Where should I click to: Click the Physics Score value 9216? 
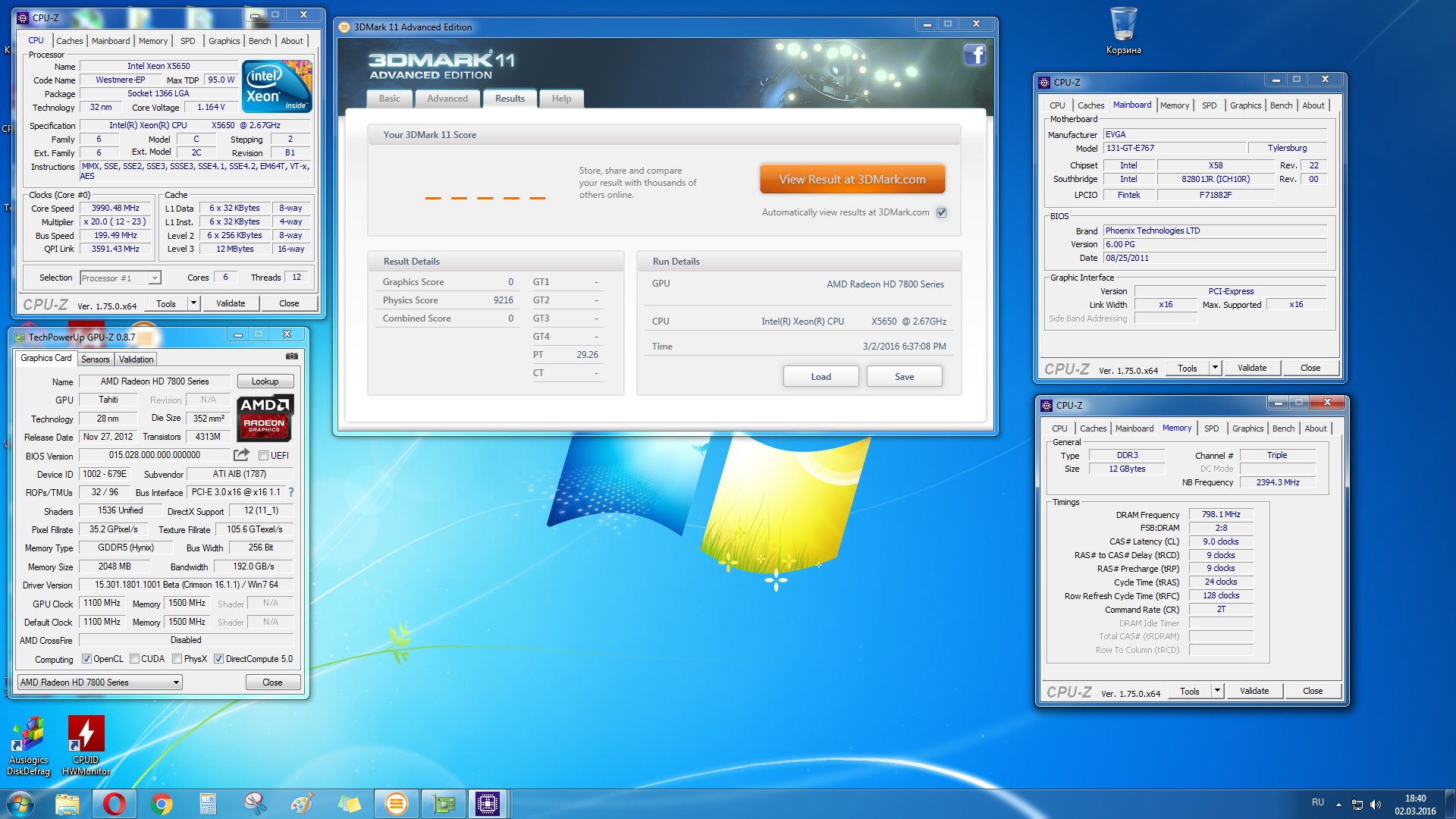coord(503,300)
